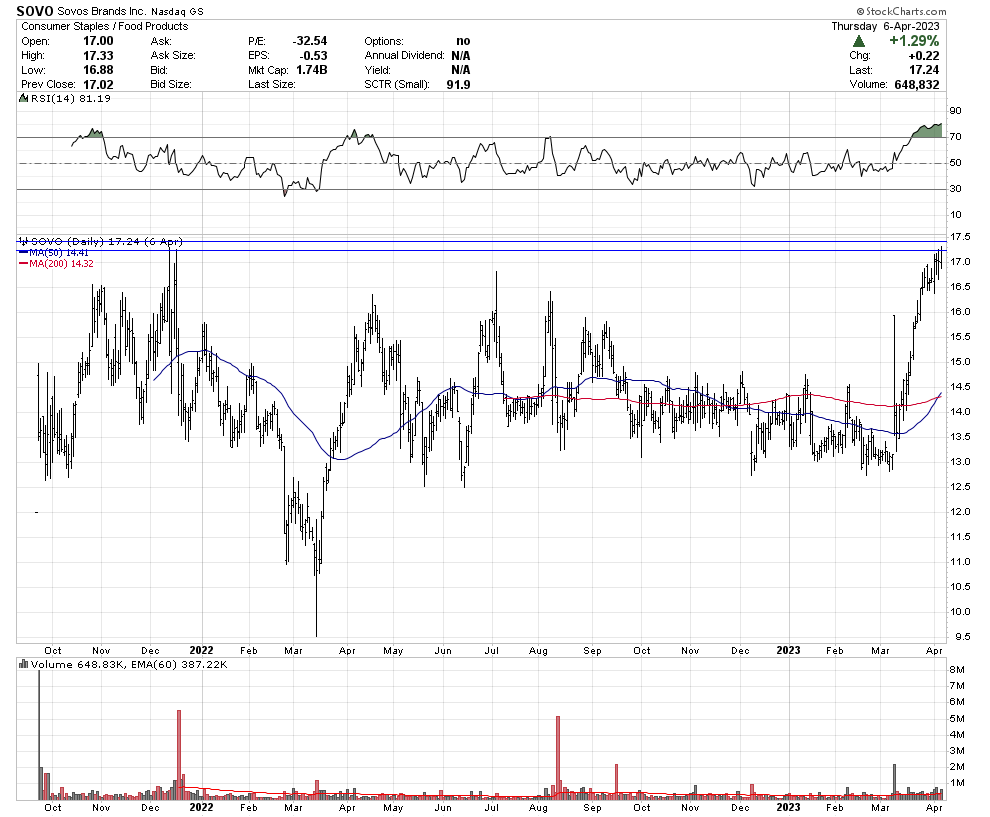Click the Mkt Cap value 1.74B

[312, 70]
